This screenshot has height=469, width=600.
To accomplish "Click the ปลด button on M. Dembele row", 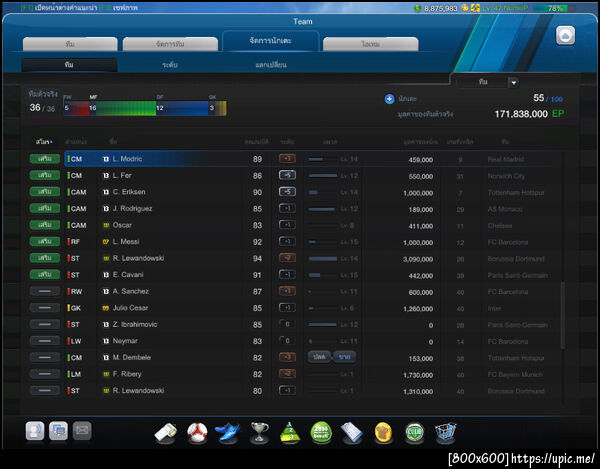I will coord(320,357).
